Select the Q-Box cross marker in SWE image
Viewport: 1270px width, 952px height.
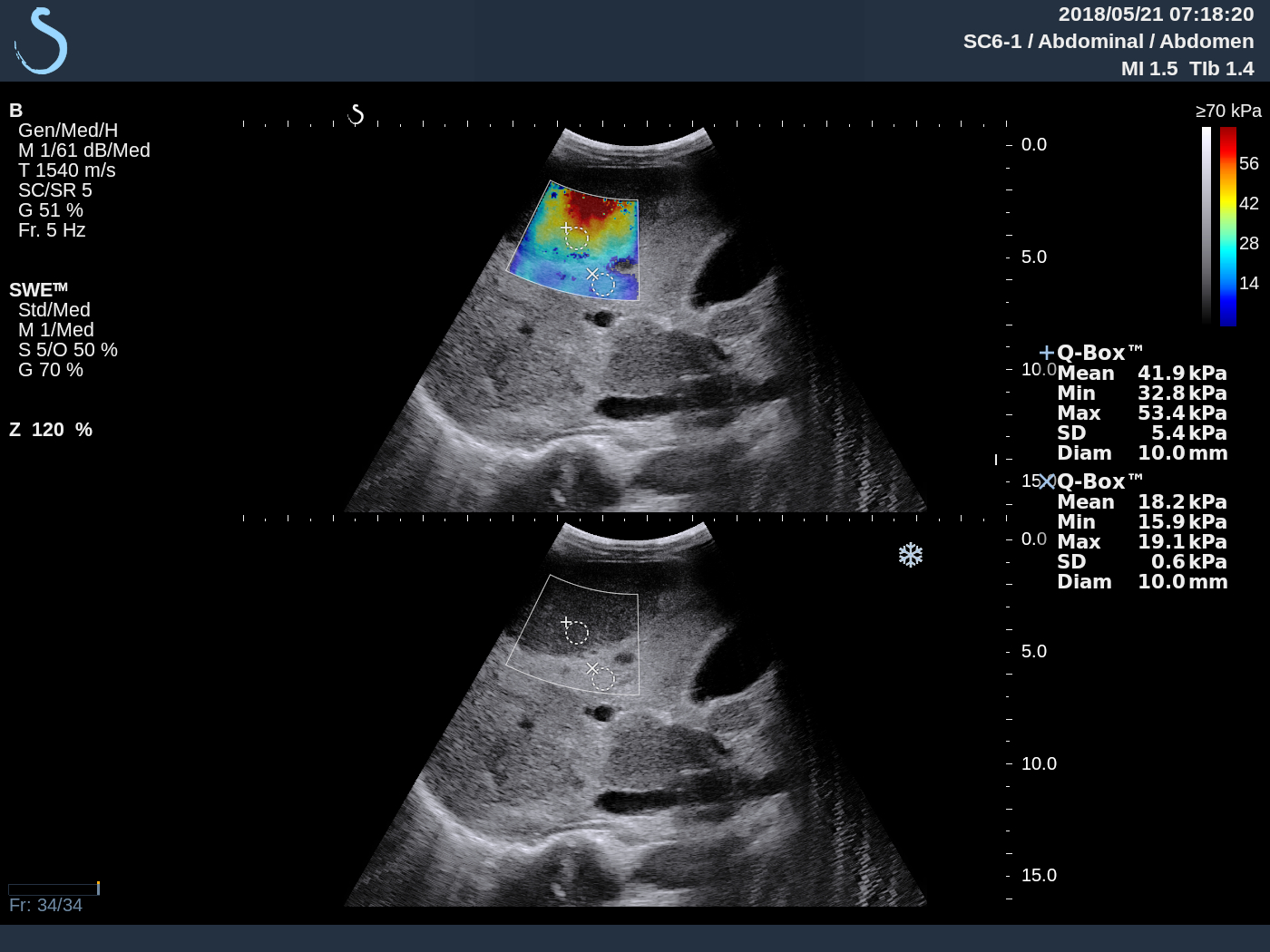567,228
